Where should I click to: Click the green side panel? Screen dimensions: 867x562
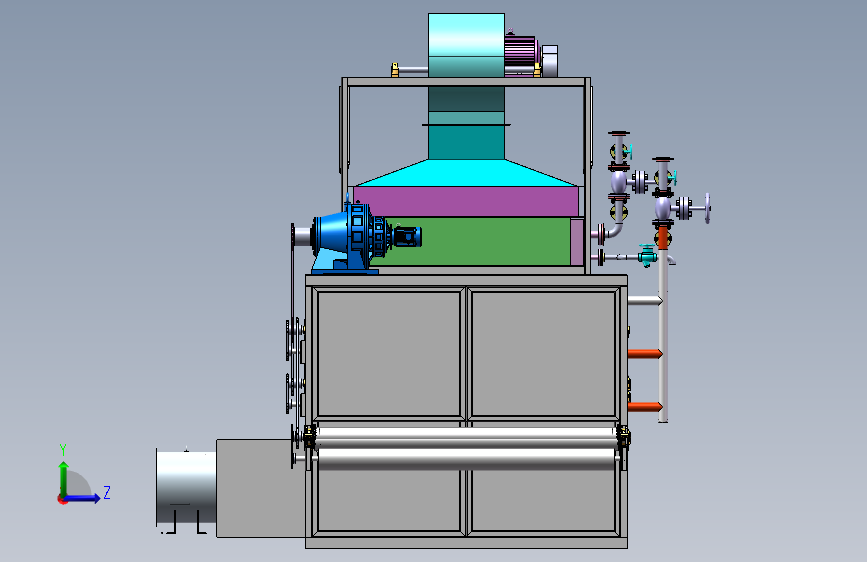470,241
